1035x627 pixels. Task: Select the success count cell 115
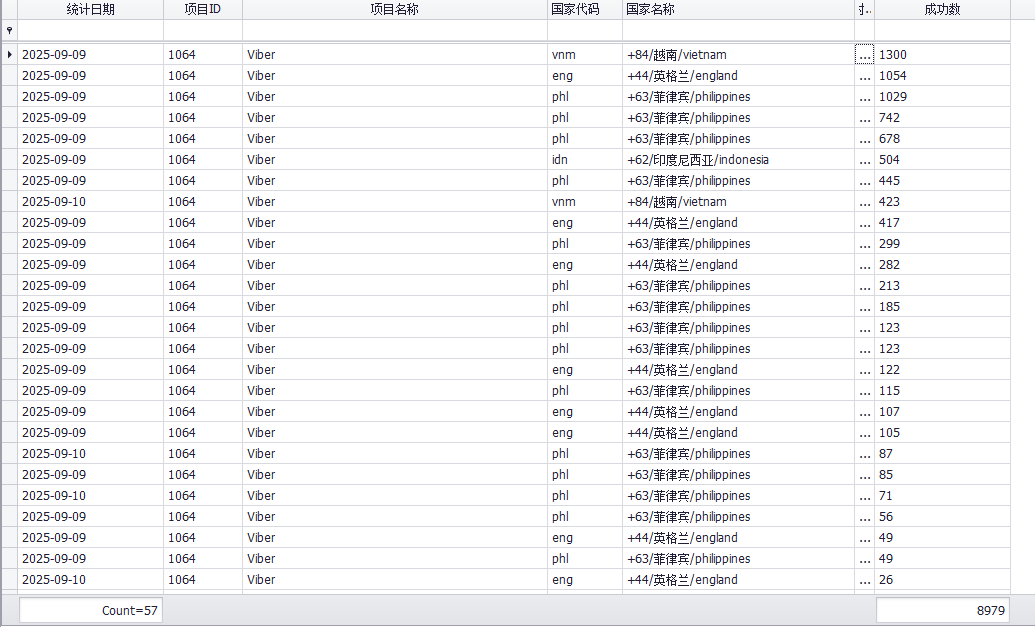pyautogui.click(x=942, y=391)
